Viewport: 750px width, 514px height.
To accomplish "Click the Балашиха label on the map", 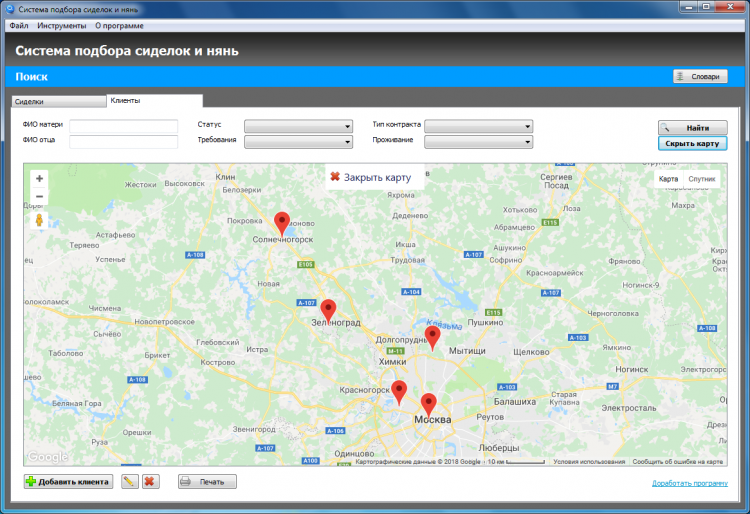I will click(x=515, y=402).
